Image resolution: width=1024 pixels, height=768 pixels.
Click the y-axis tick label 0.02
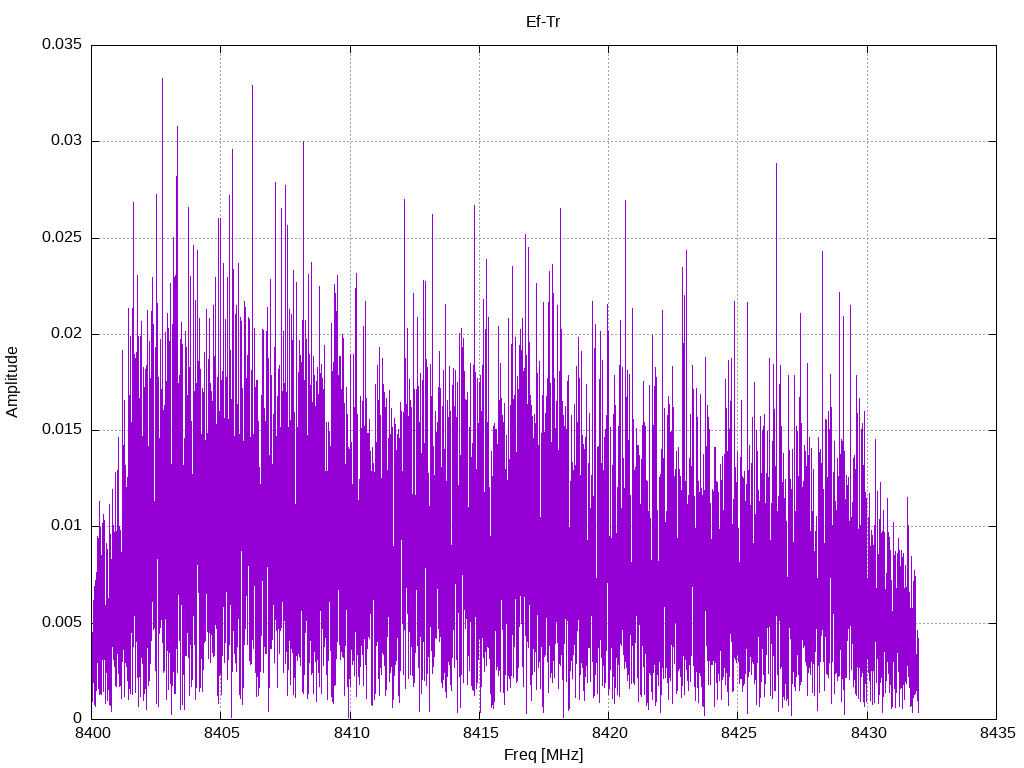pyautogui.click(x=67, y=333)
